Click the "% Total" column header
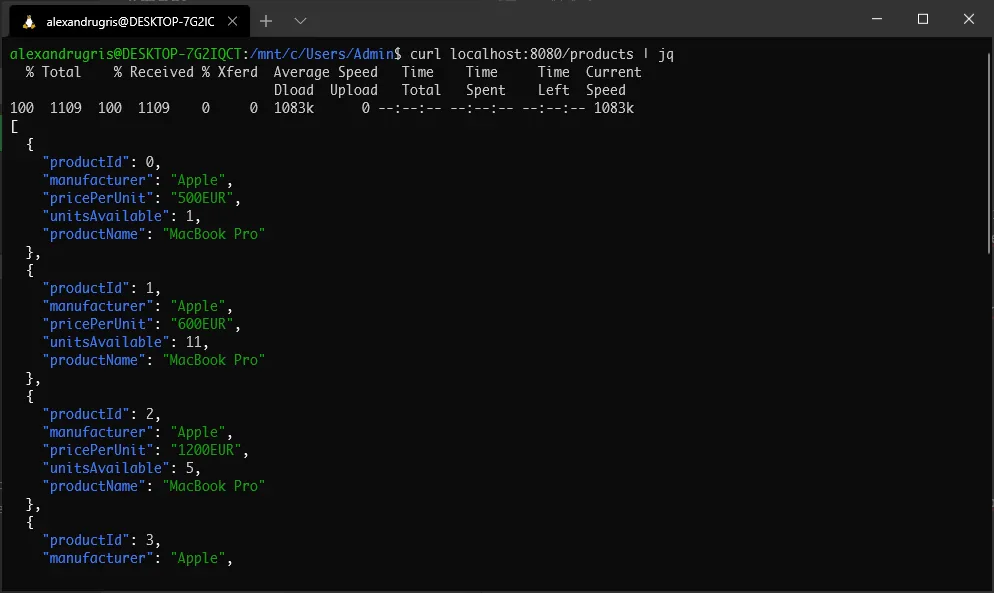 53,72
